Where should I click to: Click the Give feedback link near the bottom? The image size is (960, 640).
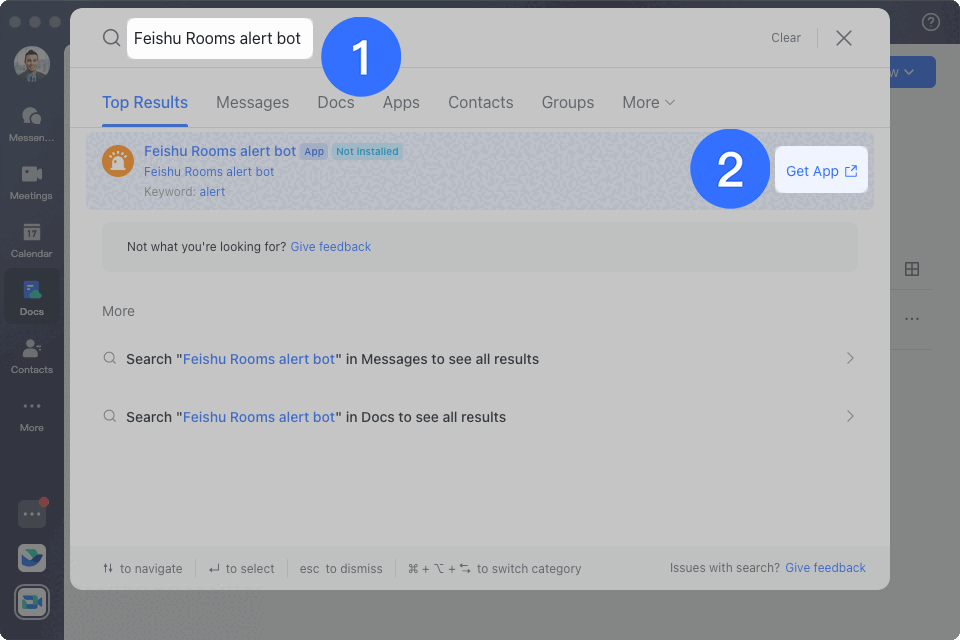(825, 568)
